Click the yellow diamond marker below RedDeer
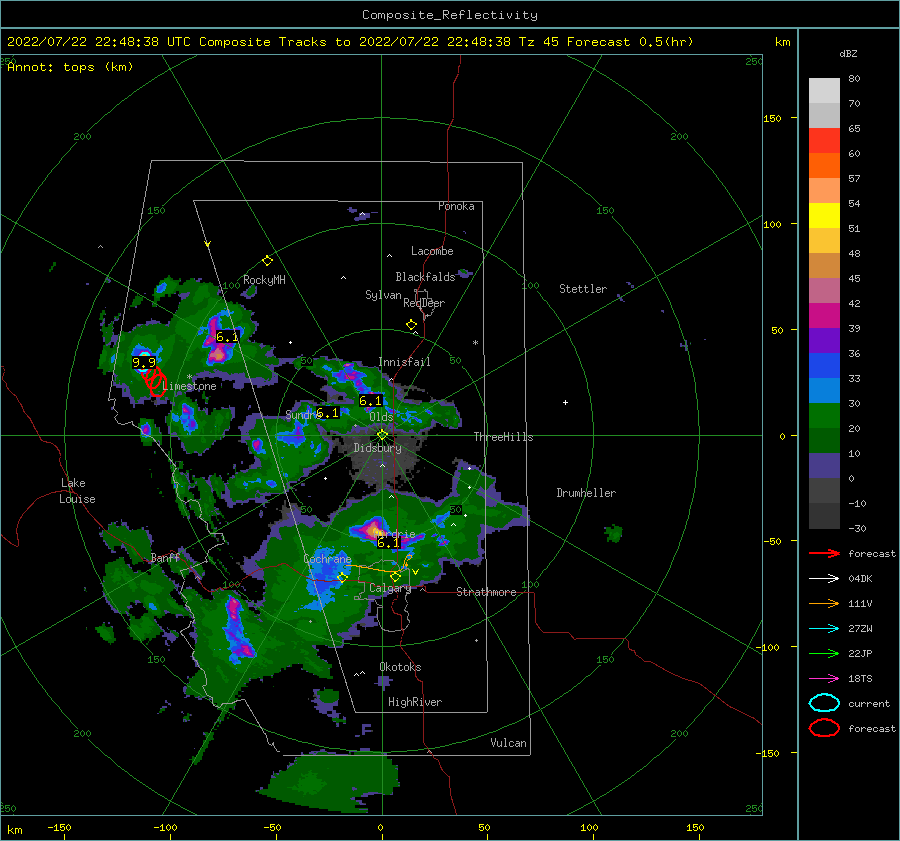 point(412,325)
